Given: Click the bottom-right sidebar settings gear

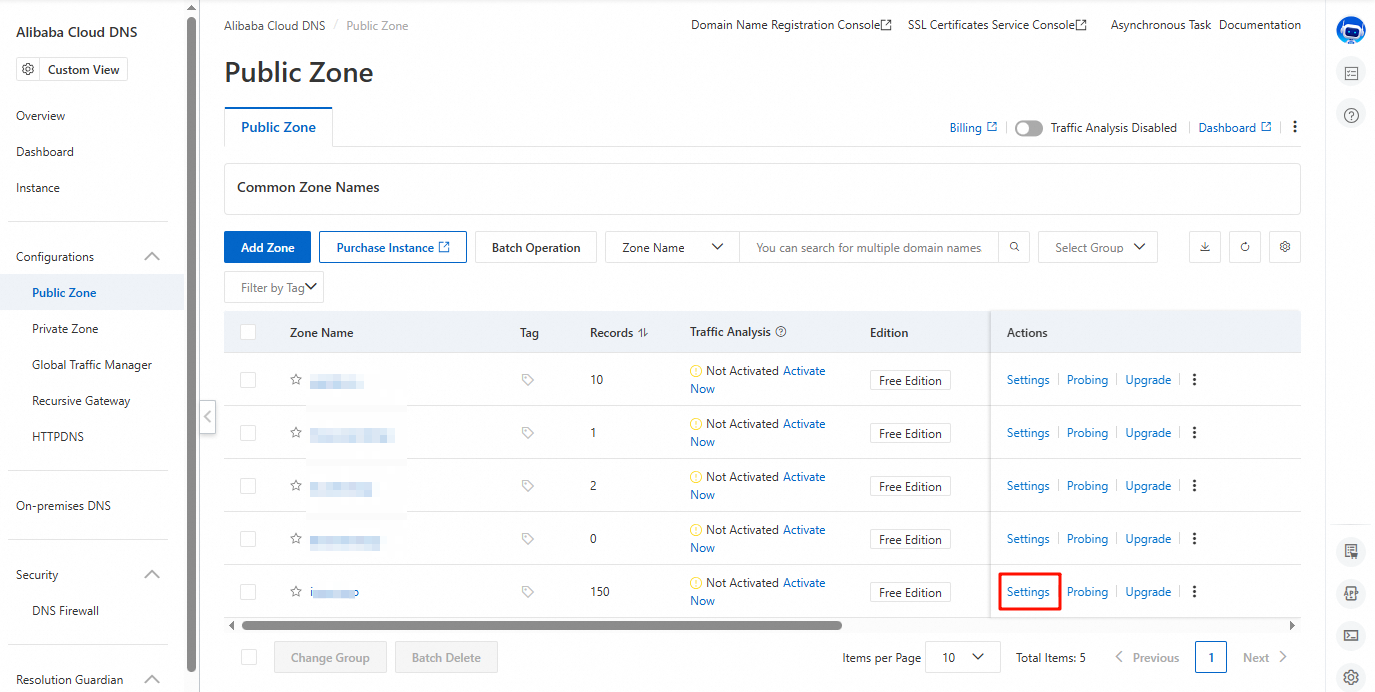Looking at the screenshot, I should tap(1351, 677).
